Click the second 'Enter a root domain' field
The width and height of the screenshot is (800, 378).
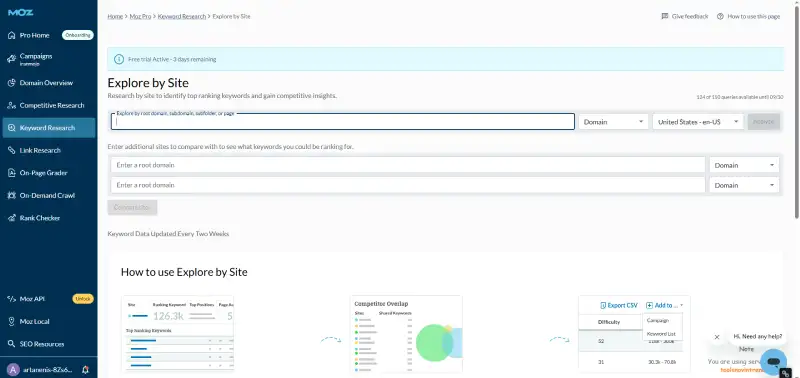click(x=408, y=185)
